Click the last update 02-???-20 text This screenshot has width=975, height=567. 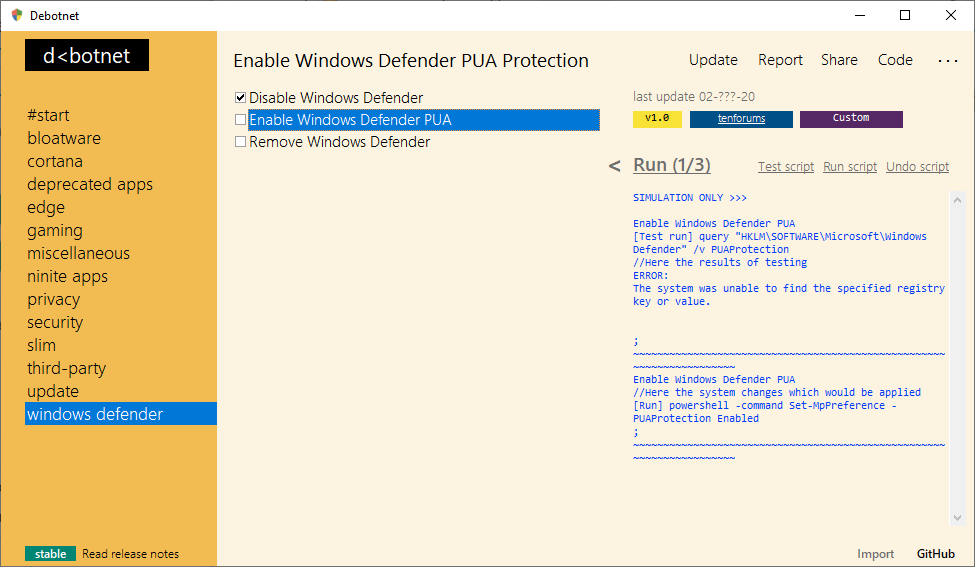tap(694, 96)
